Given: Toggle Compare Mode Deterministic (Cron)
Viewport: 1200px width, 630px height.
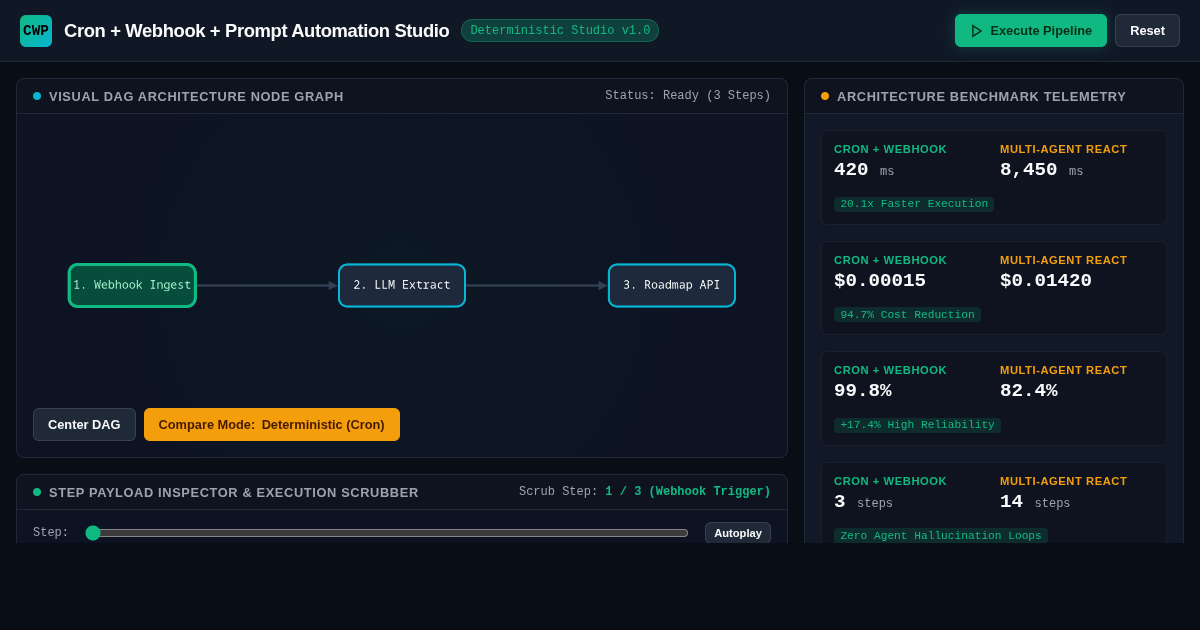Looking at the screenshot, I should coord(272,424).
